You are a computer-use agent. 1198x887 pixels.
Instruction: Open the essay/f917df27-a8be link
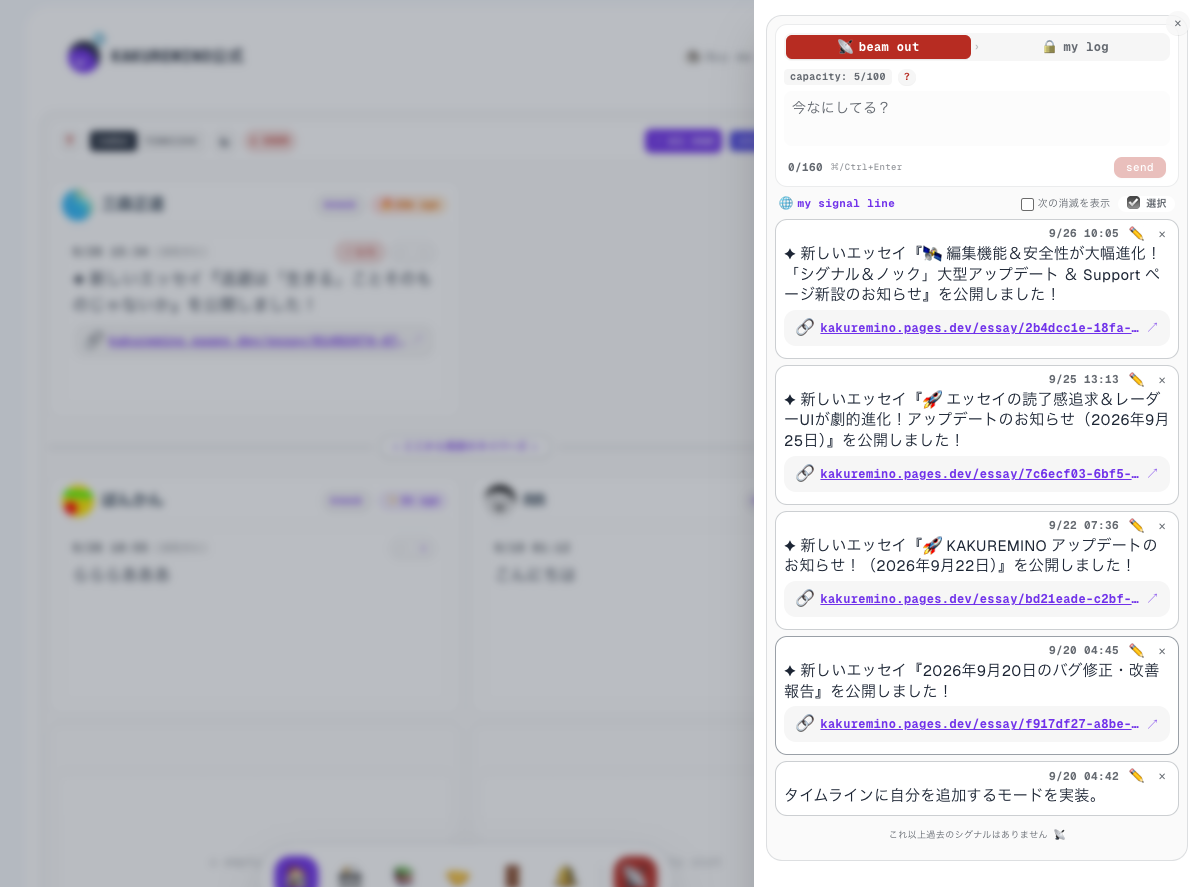tap(979, 724)
